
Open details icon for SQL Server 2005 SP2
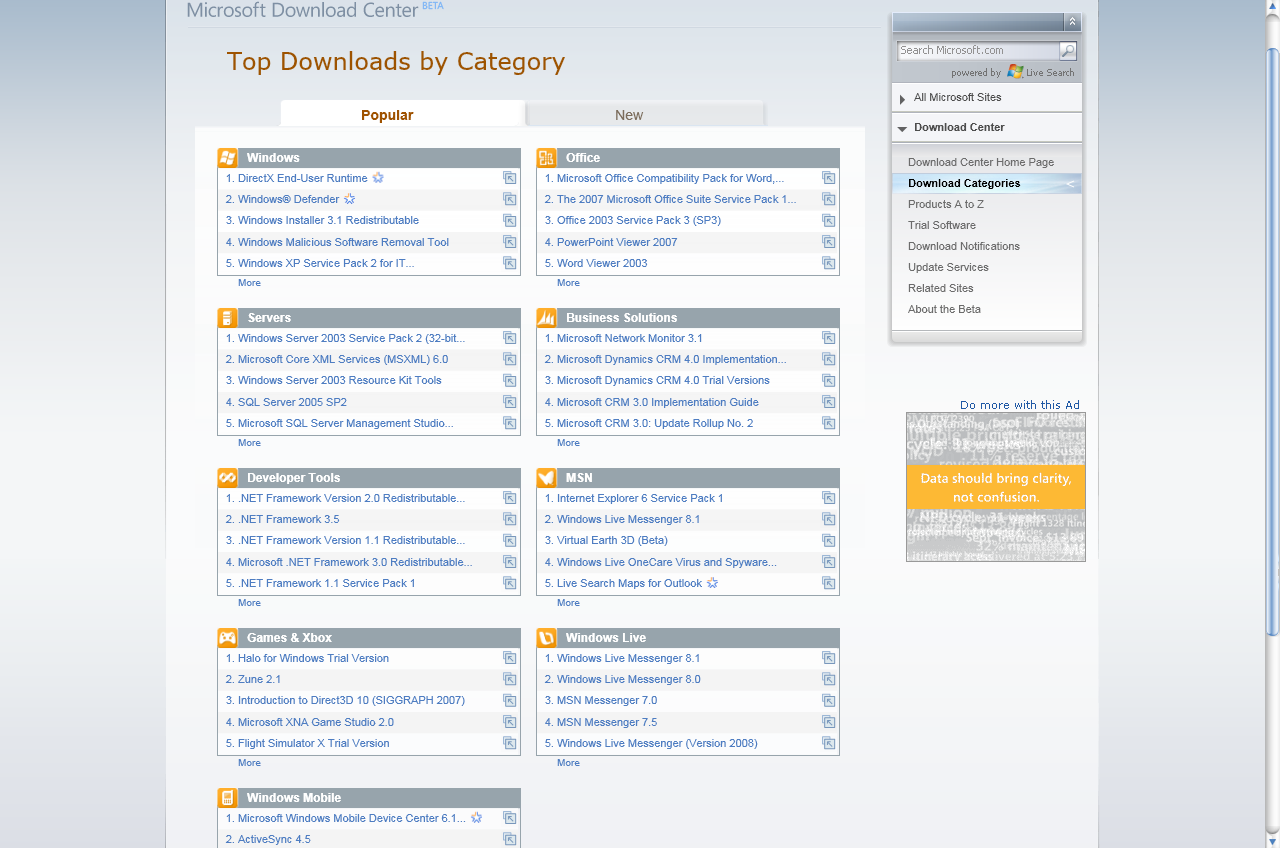click(x=510, y=402)
